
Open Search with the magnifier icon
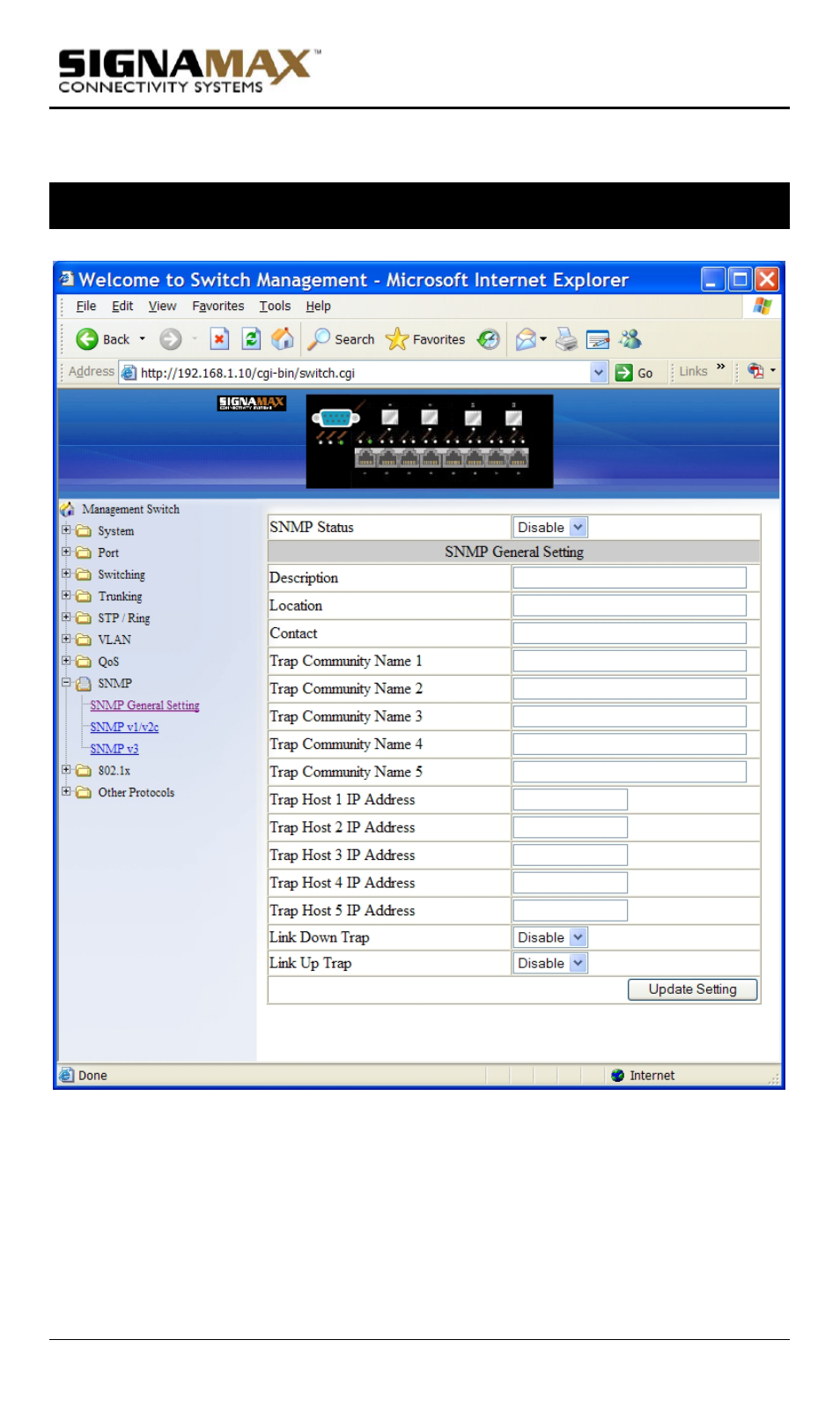tap(319, 339)
